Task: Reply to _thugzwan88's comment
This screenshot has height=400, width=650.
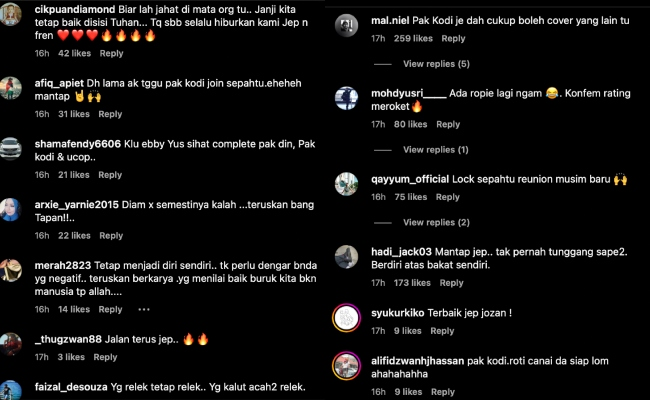Action: [x=105, y=357]
